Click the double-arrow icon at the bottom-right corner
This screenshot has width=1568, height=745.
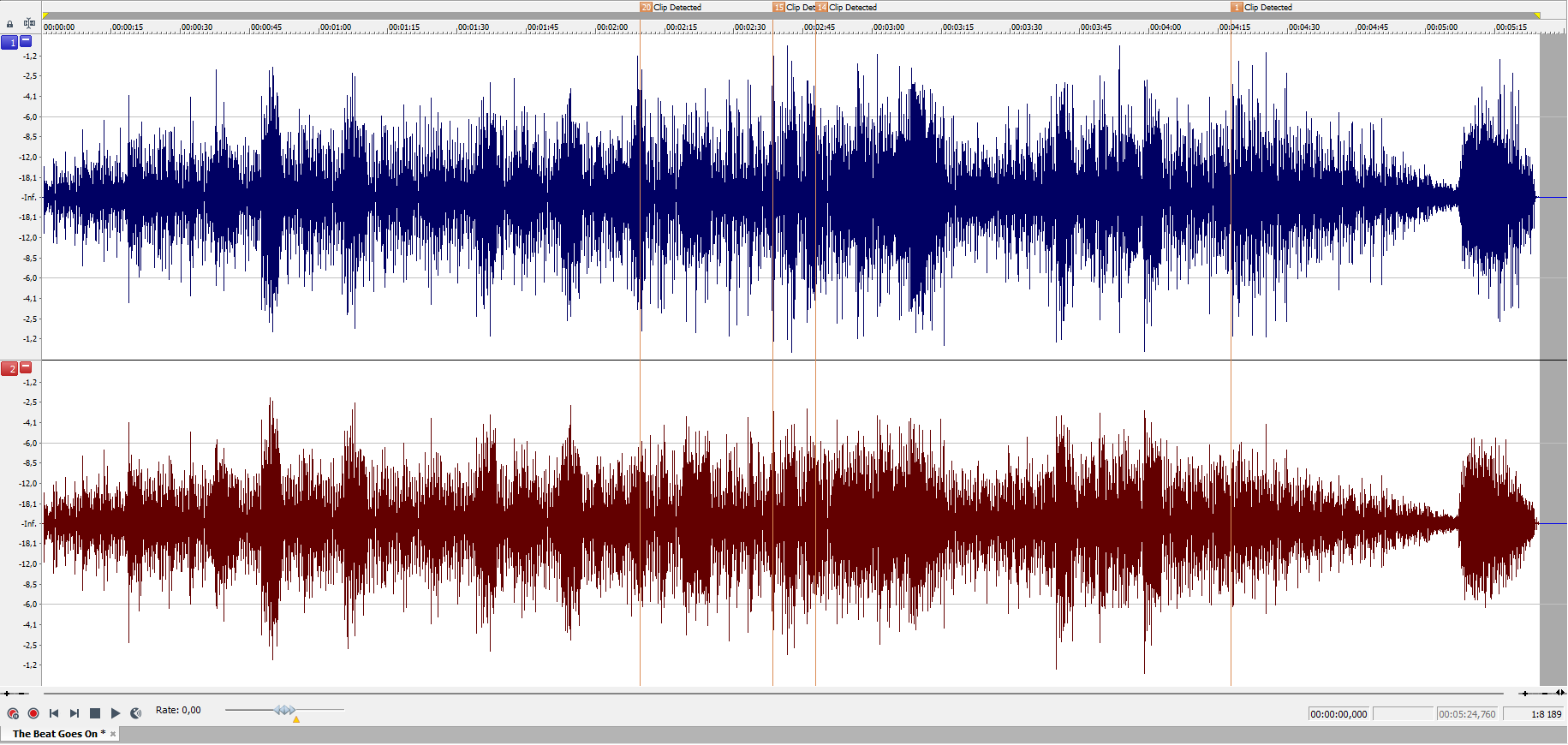coord(1560,693)
